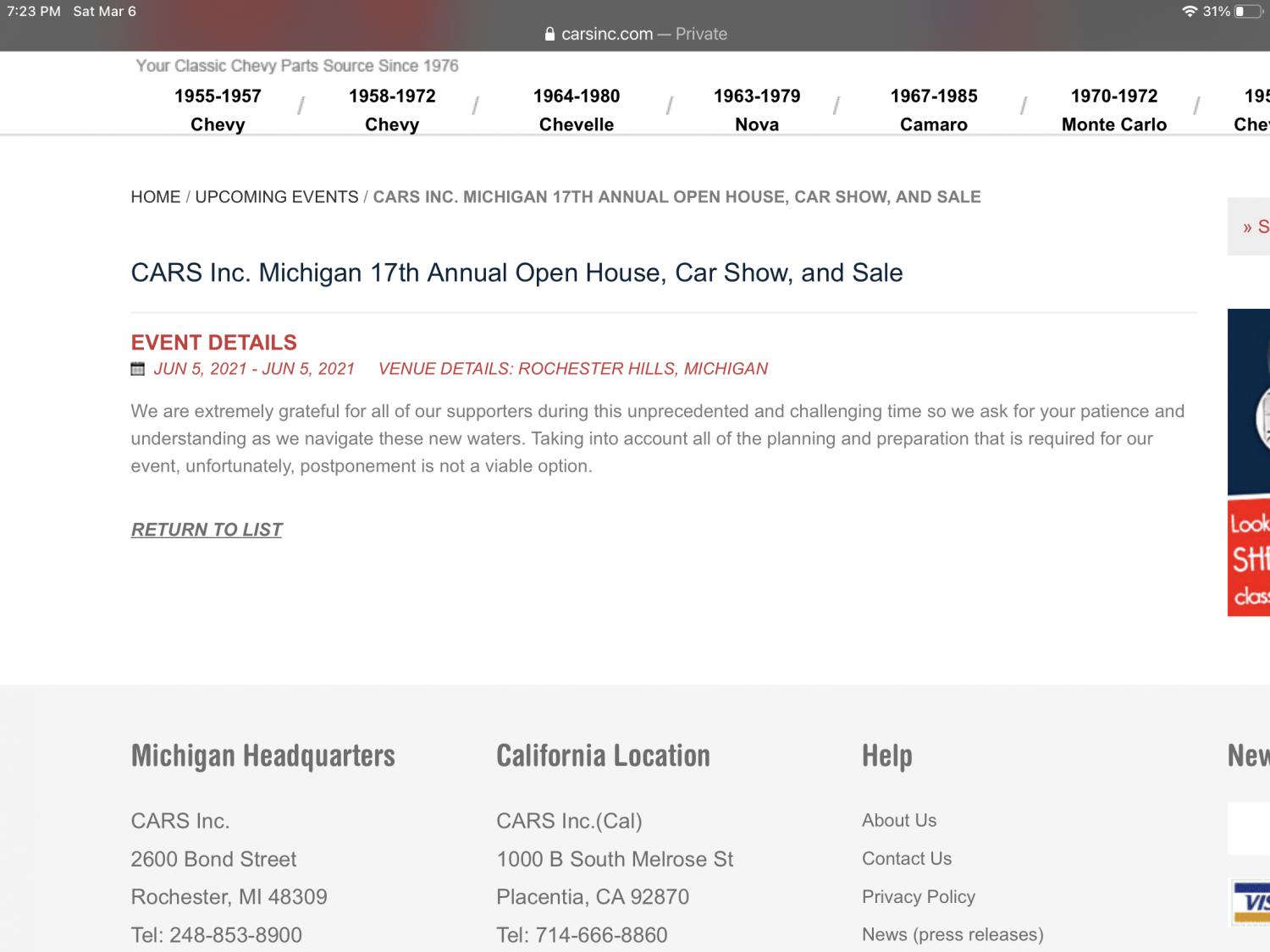The image size is (1270, 952).
Task: Open the 1955-1957 Chevy menu
Action: coord(218,110)
